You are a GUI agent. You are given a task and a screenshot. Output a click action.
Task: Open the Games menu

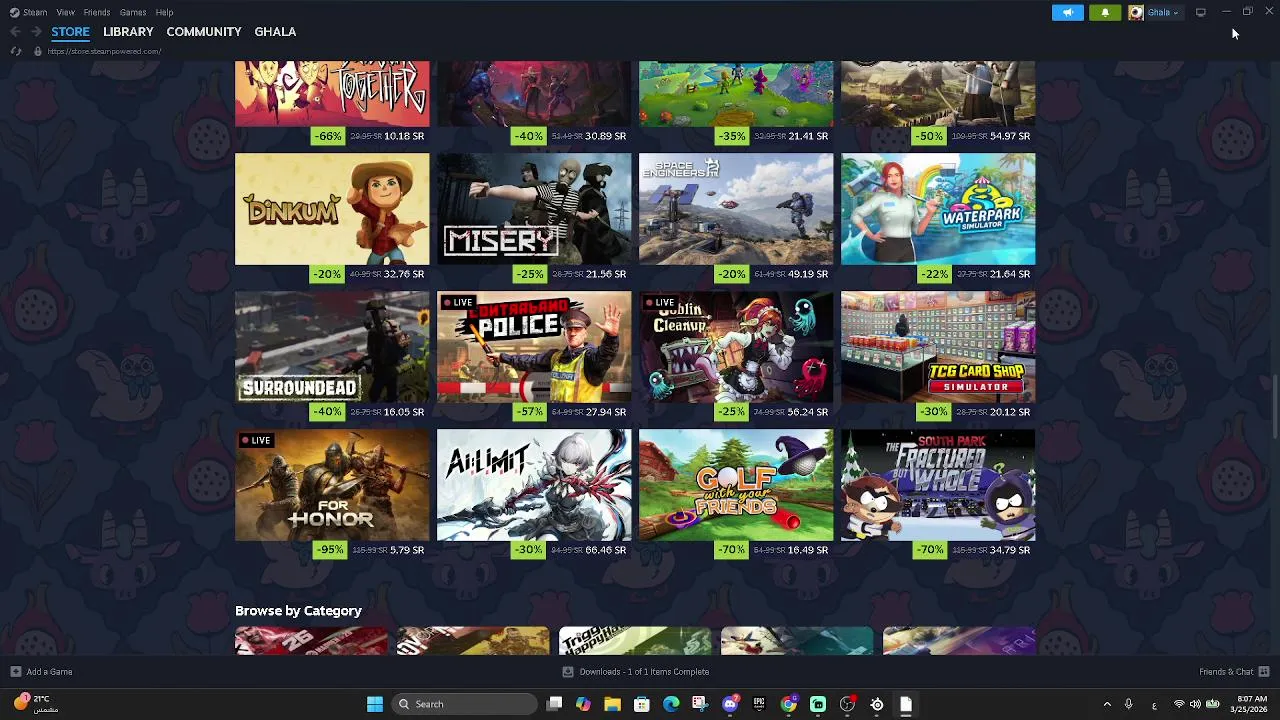point(133,12)
